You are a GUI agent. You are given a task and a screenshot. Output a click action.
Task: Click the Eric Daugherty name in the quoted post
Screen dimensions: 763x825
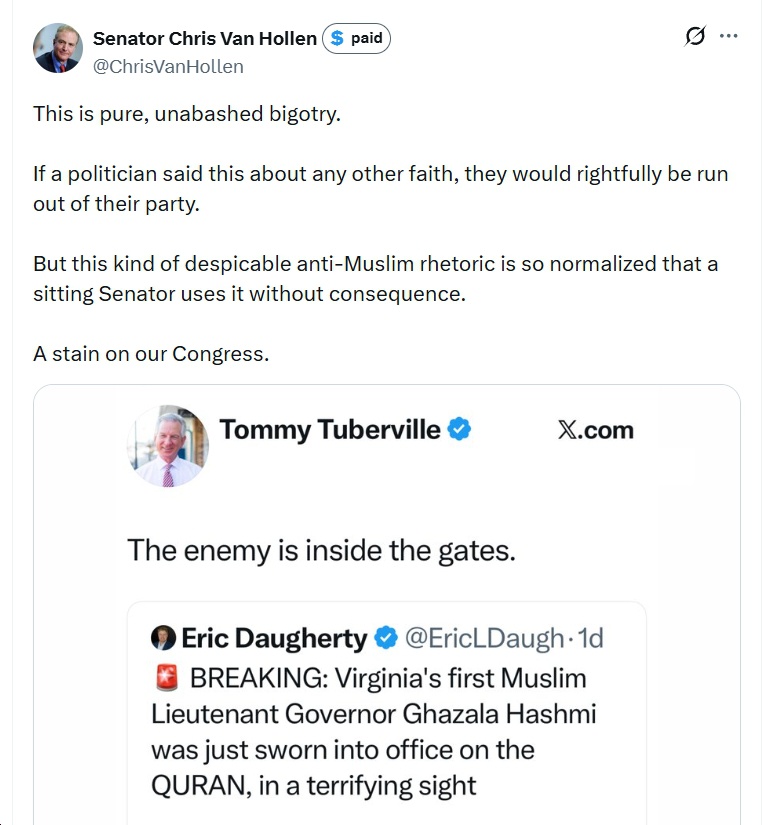click(273, 638)
